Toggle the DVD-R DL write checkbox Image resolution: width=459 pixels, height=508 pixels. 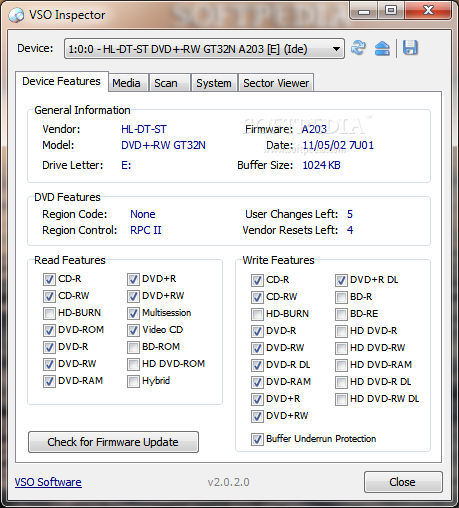click(x=257, y=365)
